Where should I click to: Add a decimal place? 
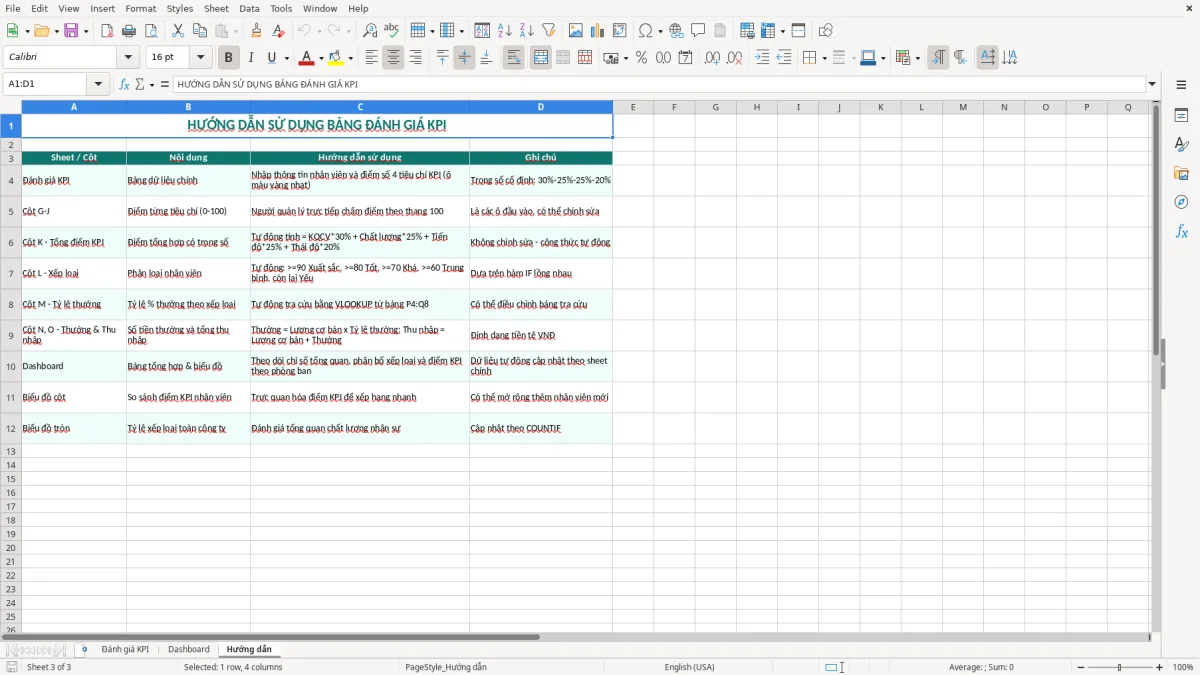point(713,58)
